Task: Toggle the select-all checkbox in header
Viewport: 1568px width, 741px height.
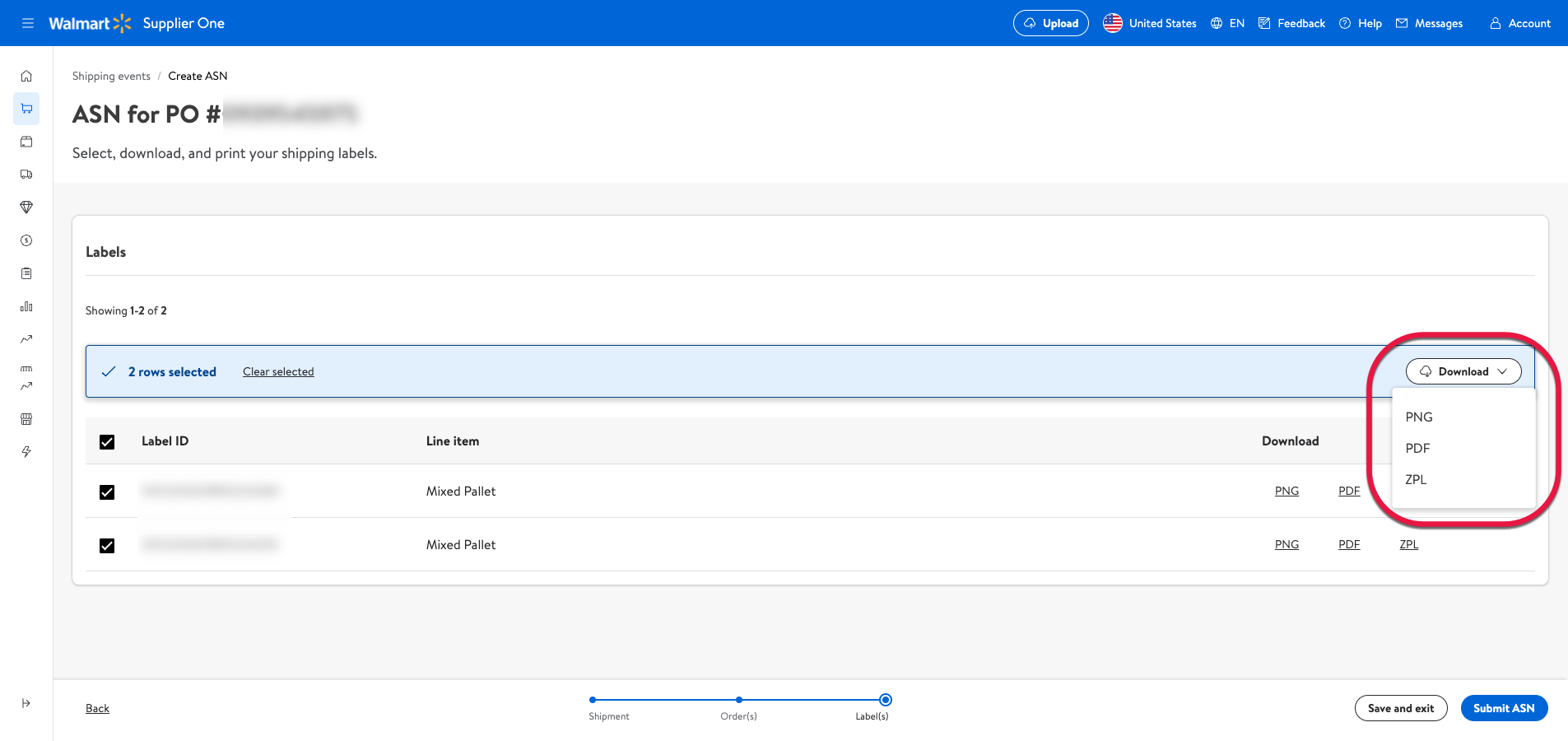Action: [107, 442]
